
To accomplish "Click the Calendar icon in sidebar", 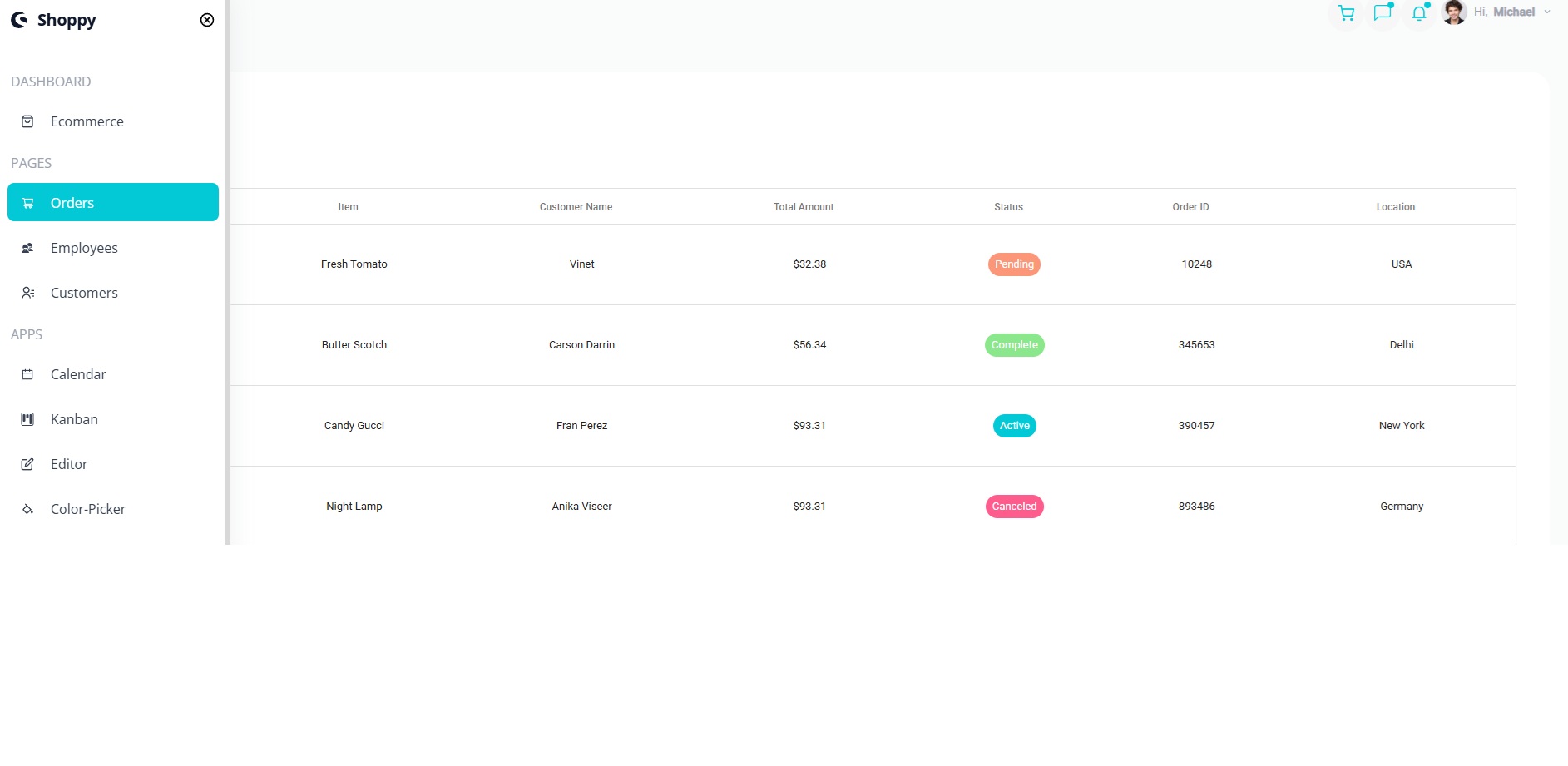I will [27, 374].
